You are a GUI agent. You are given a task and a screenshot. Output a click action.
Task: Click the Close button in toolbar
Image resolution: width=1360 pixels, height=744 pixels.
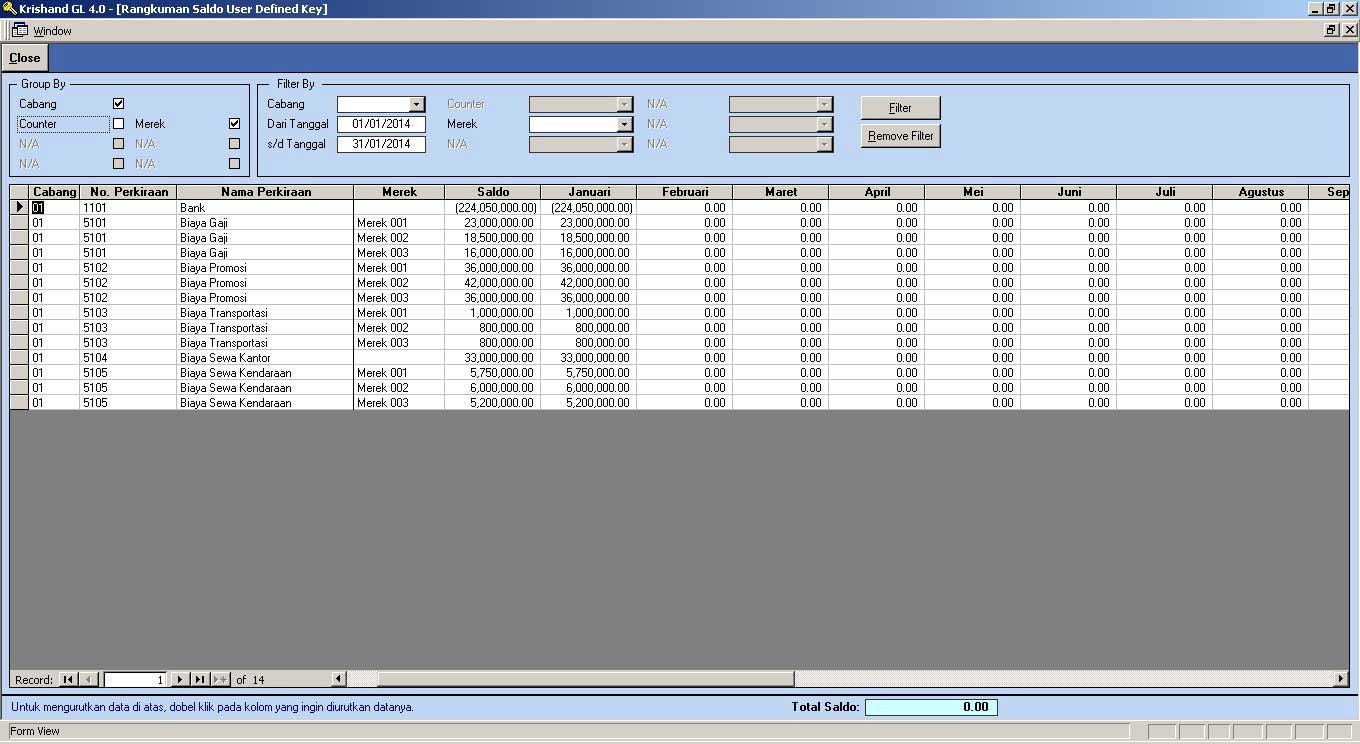(x=24, y=58)
